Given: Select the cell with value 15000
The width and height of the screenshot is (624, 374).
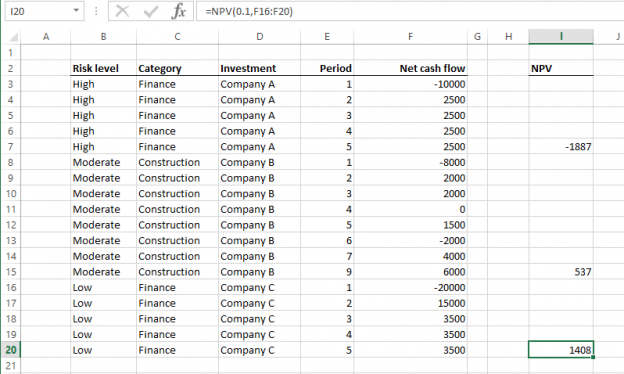Looking at the screenshot, I should coord(410,303).
